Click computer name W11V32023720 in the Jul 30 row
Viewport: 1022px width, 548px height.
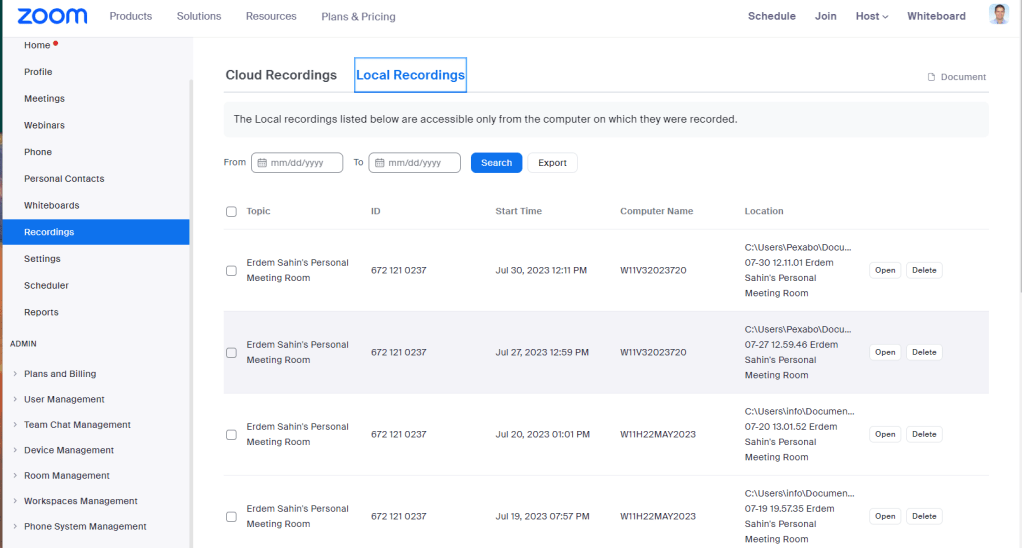click(x=653, y=270)
